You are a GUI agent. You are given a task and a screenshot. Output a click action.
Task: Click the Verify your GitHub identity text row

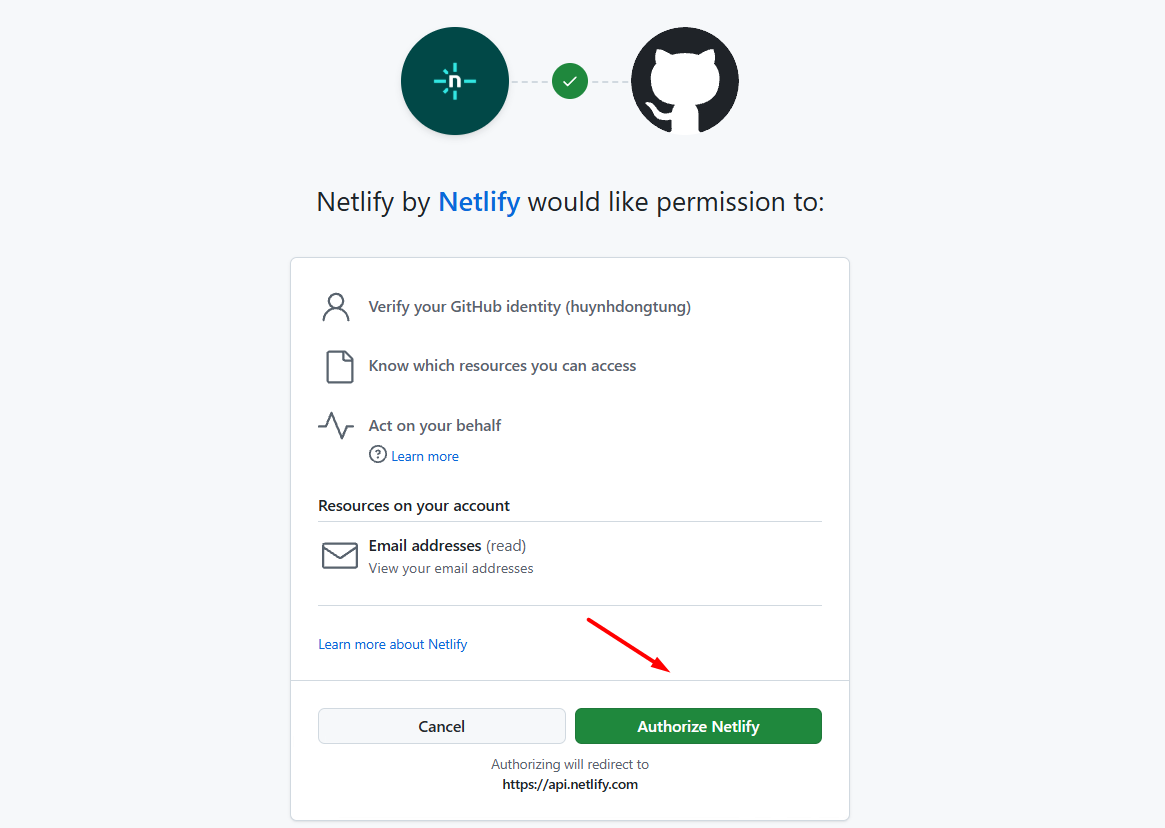point(530,306)
